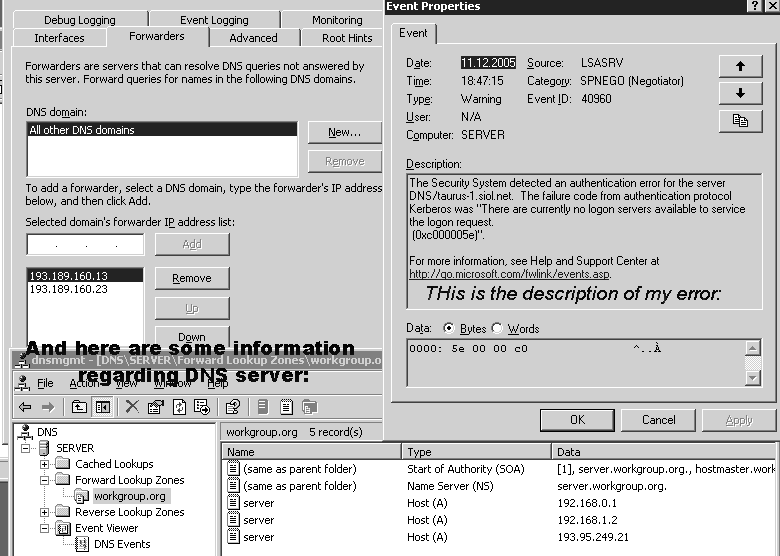
Task: Click OK in Event Properties
Action: click(x=577, y=420)
